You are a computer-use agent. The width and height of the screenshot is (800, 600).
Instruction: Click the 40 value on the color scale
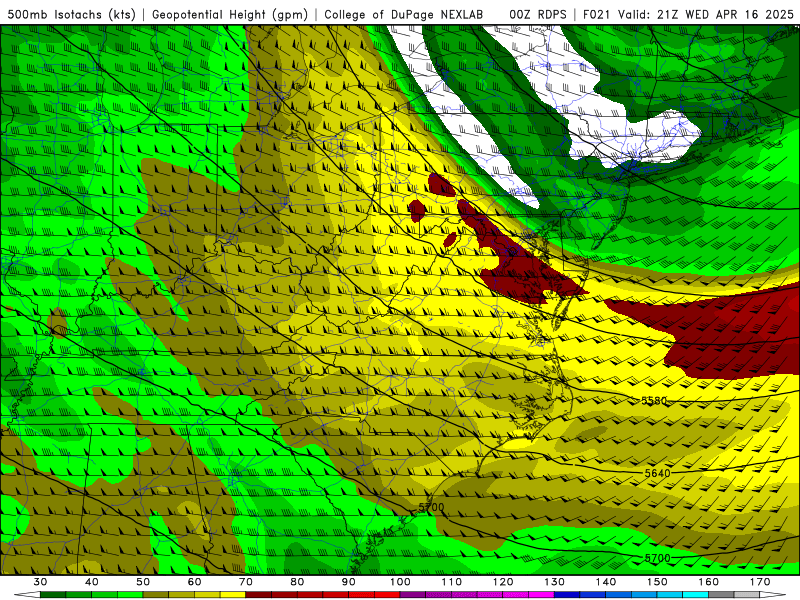coord(92,582)
